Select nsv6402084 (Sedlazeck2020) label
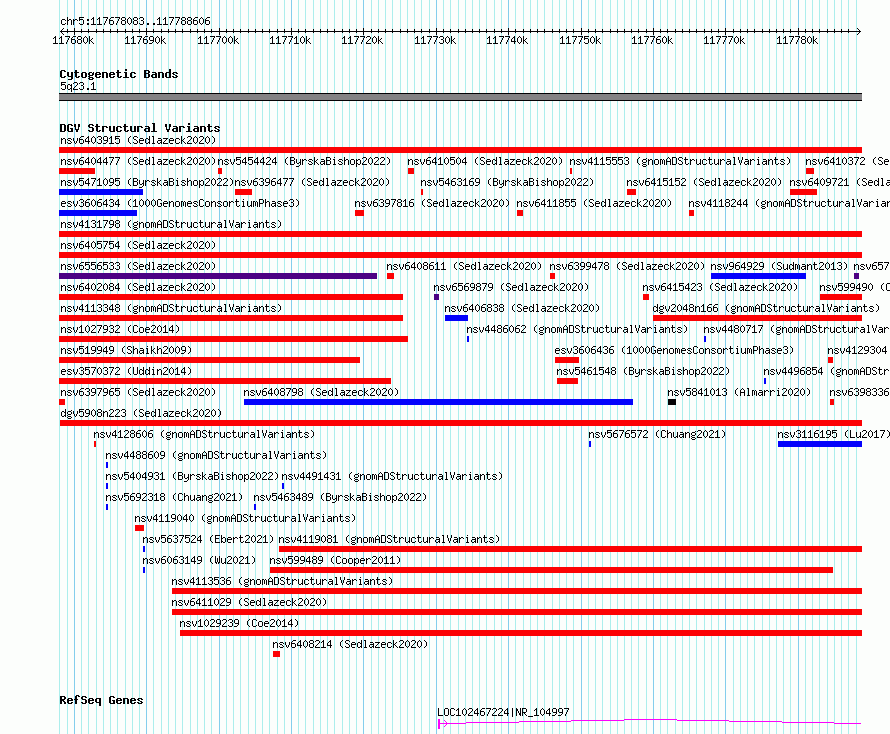The width and height of the screenshot is (890, 734). (138, 287)
